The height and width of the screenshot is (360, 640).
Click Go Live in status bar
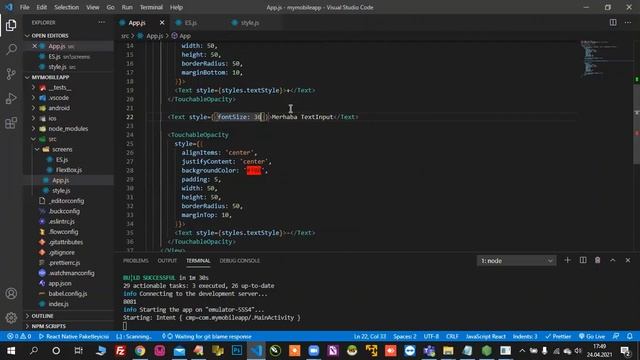tap(592, 336)
